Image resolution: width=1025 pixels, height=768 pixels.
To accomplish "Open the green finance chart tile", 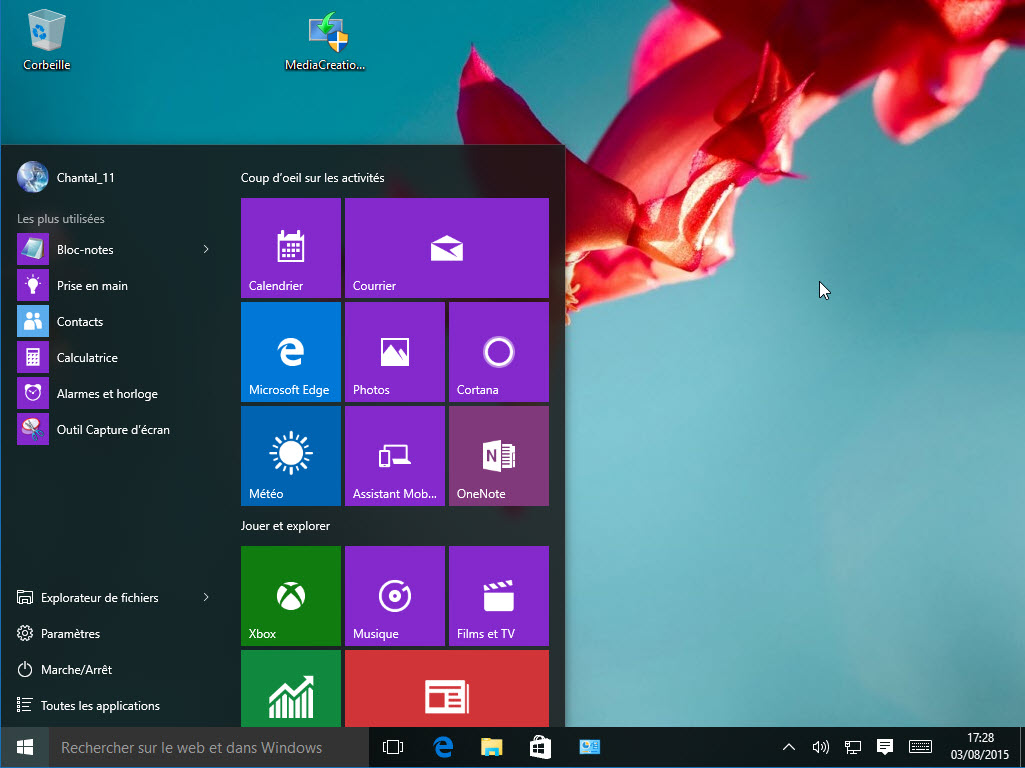I will click(x=291, y=688).
